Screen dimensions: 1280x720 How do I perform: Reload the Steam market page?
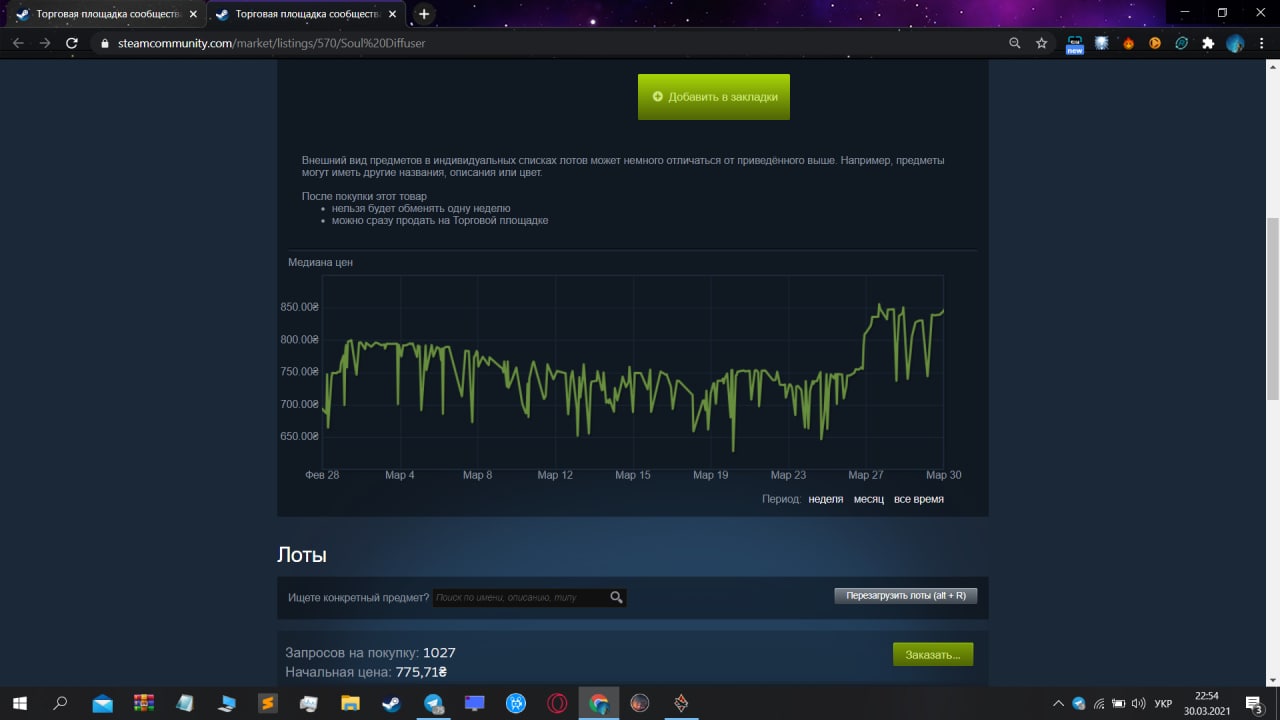pos(72,43)
